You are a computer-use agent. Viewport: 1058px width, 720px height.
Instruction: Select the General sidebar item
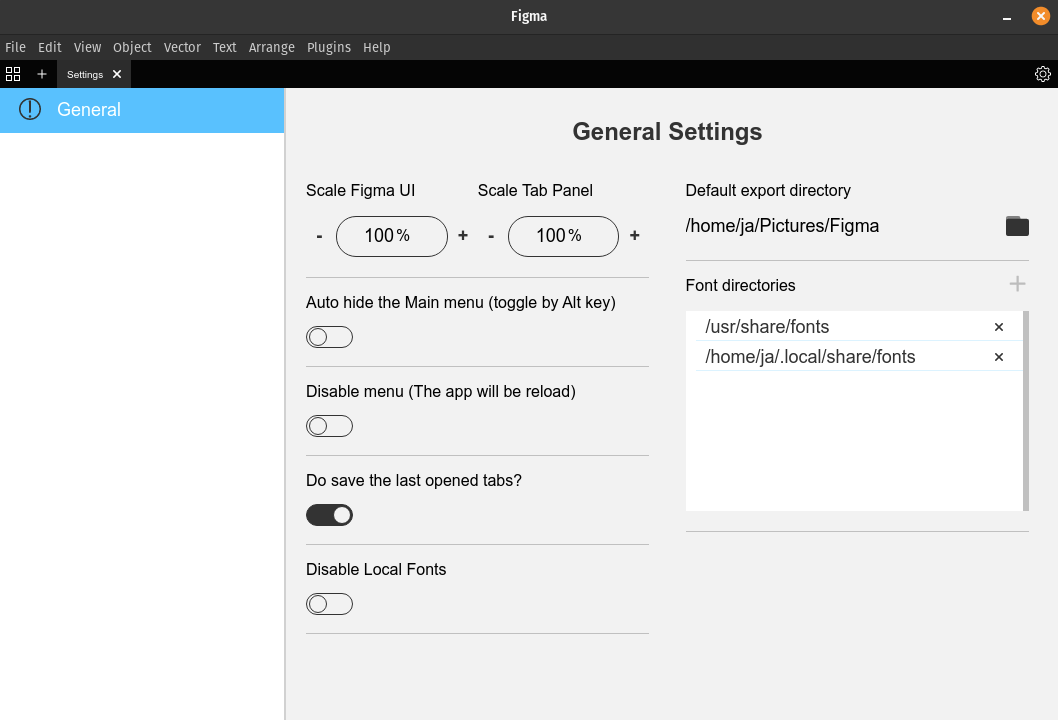[x=142, y=110]
